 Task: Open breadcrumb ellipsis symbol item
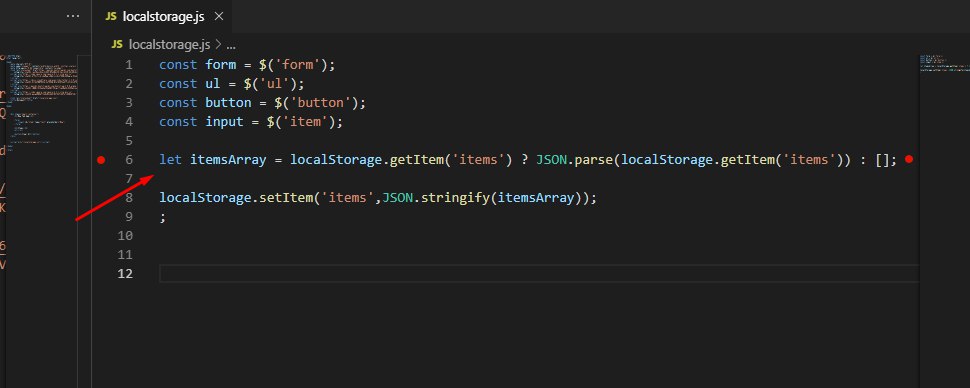231,45
